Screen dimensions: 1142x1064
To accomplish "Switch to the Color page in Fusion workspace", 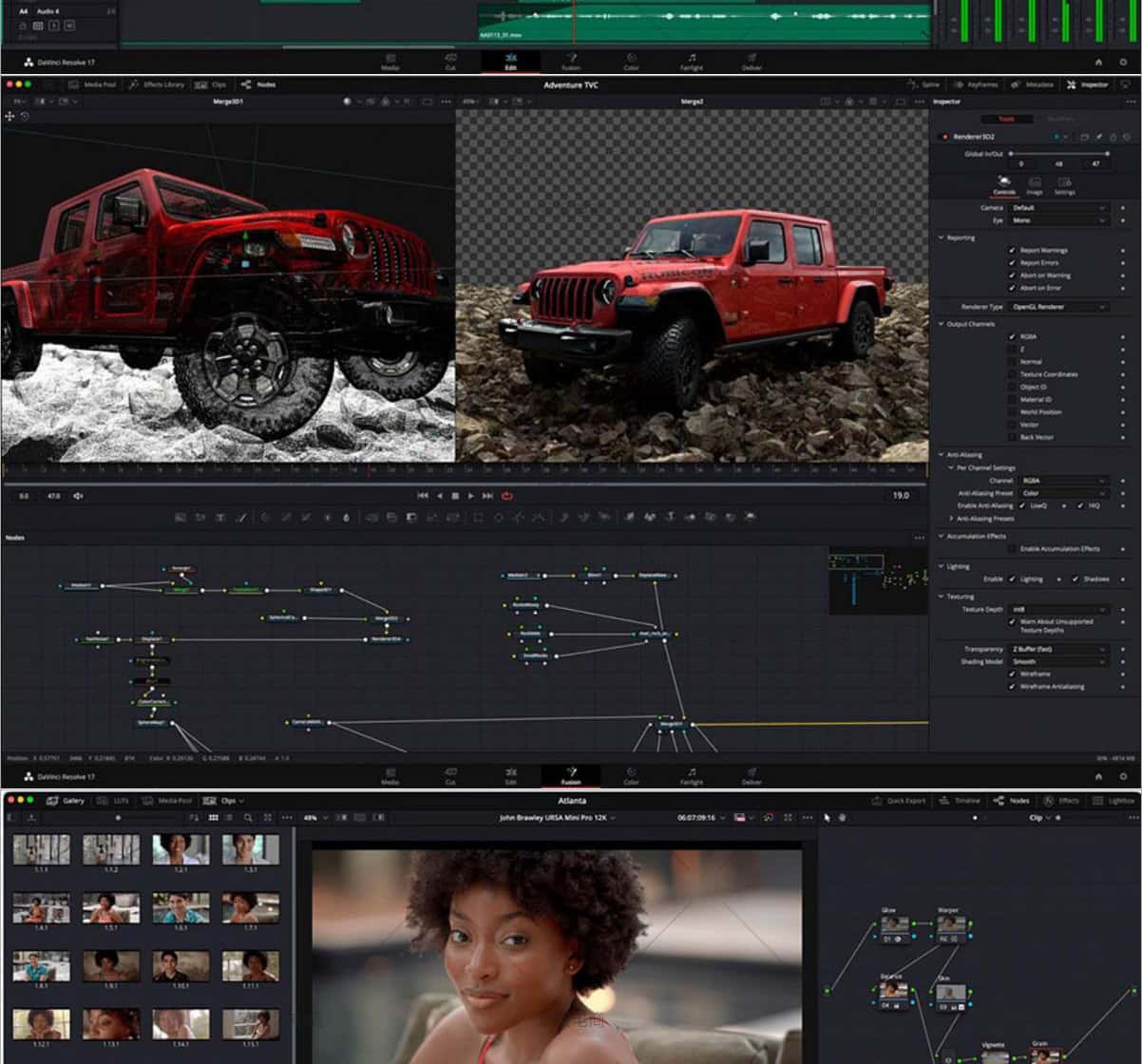I will (631, 776).
